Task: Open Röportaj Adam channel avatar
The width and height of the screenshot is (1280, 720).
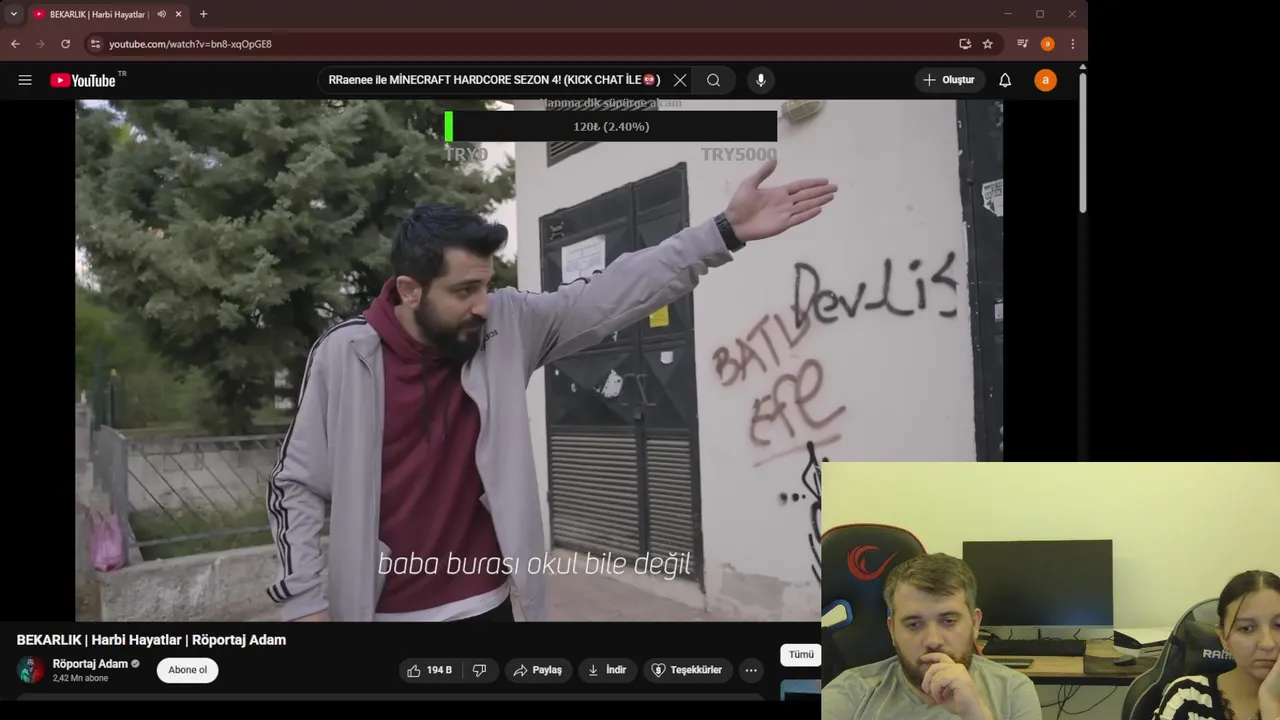Action: tap(31, 670)
